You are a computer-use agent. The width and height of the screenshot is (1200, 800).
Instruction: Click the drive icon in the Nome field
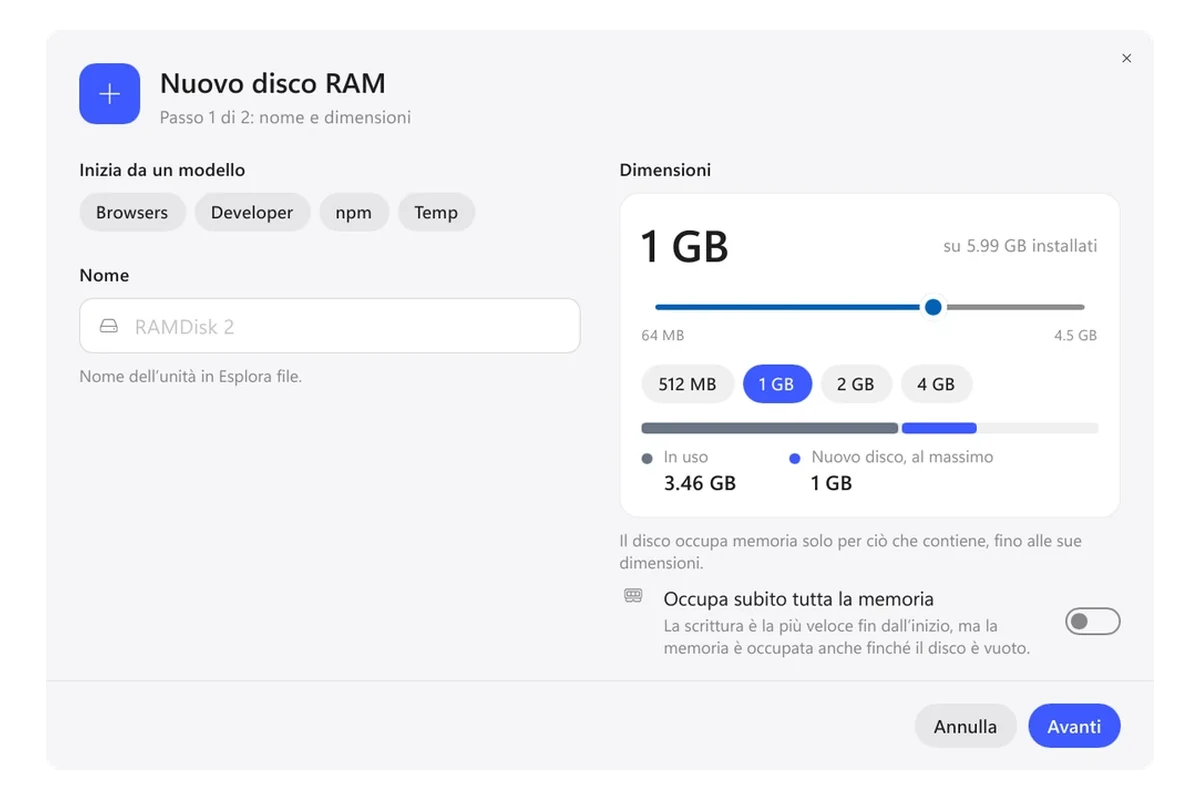[x=109, y=326]
